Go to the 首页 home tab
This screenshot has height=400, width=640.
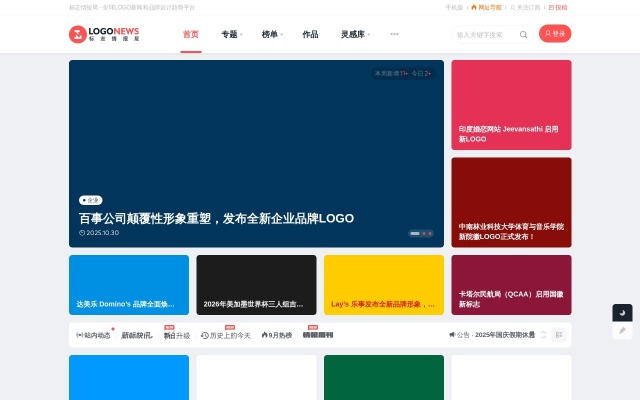190,34
